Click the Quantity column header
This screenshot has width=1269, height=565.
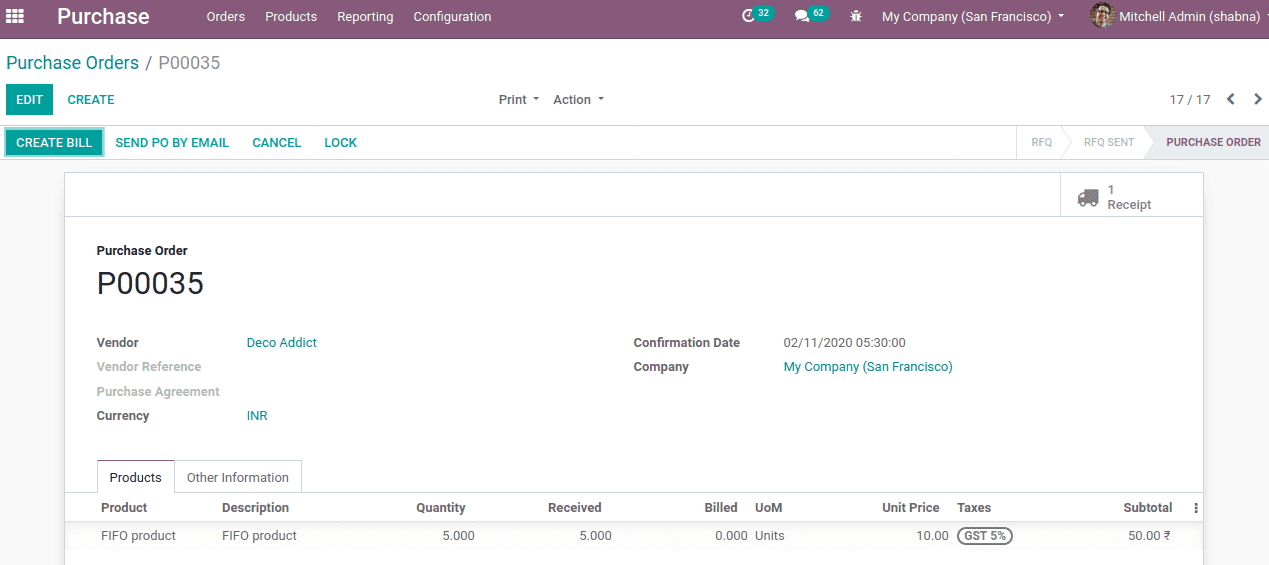[x=441, y=508]
